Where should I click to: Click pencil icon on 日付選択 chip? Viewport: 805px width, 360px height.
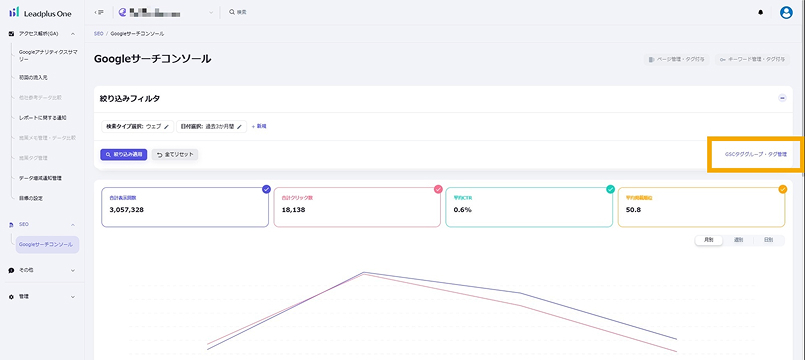pyautogui.click(x=239, y=126)
